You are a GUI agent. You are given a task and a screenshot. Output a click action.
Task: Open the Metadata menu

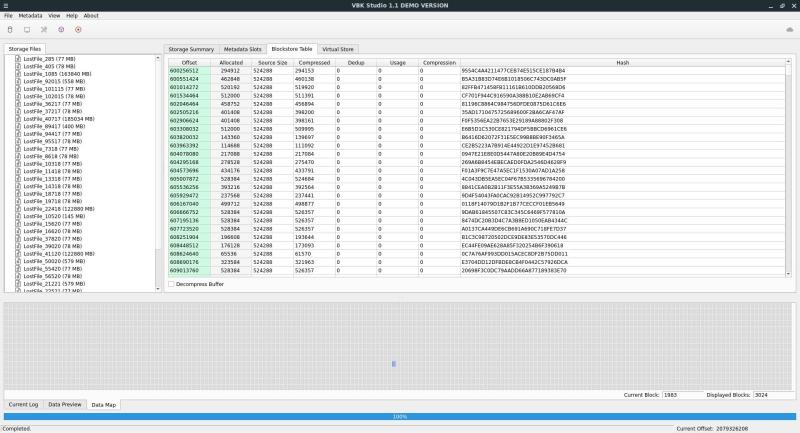tap(30, 16)
